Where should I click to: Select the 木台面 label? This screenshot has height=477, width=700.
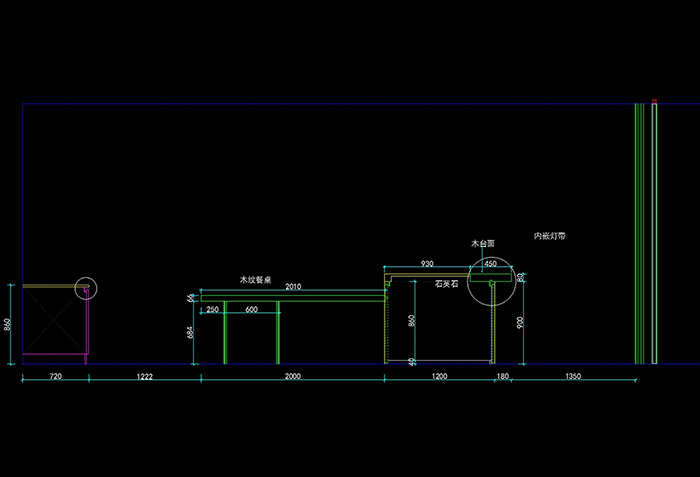483,243
